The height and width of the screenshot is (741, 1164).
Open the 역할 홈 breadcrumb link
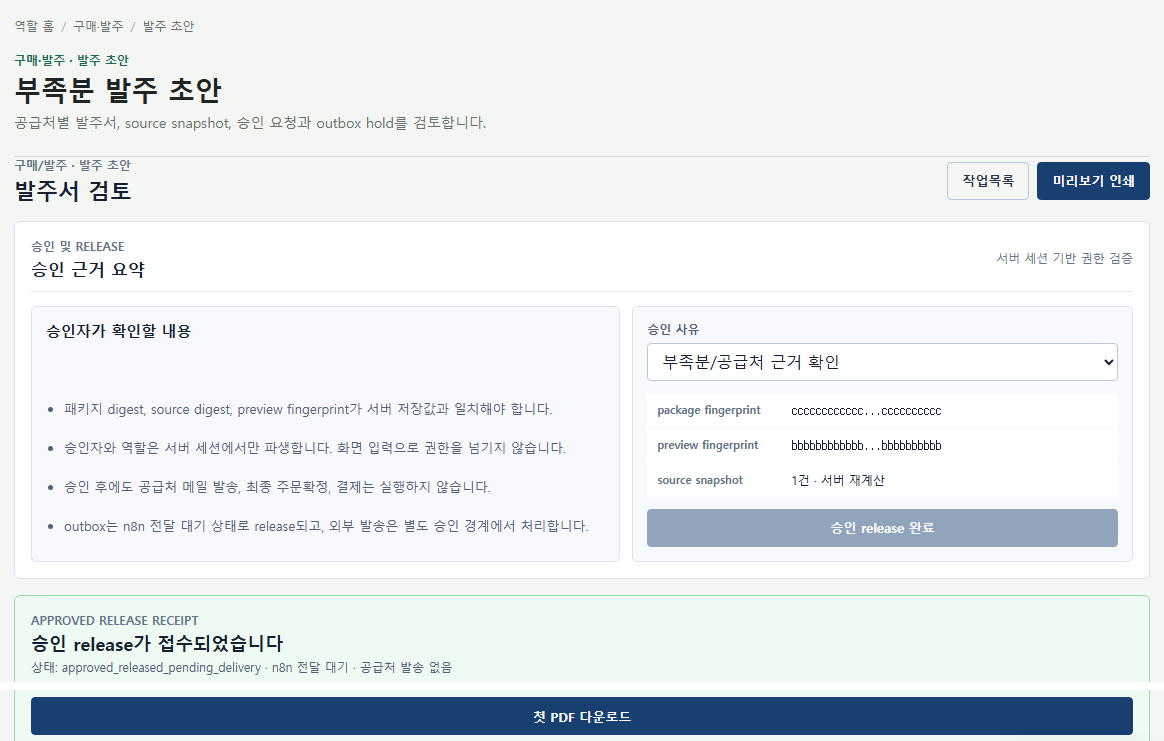click(x=34, y=26)
